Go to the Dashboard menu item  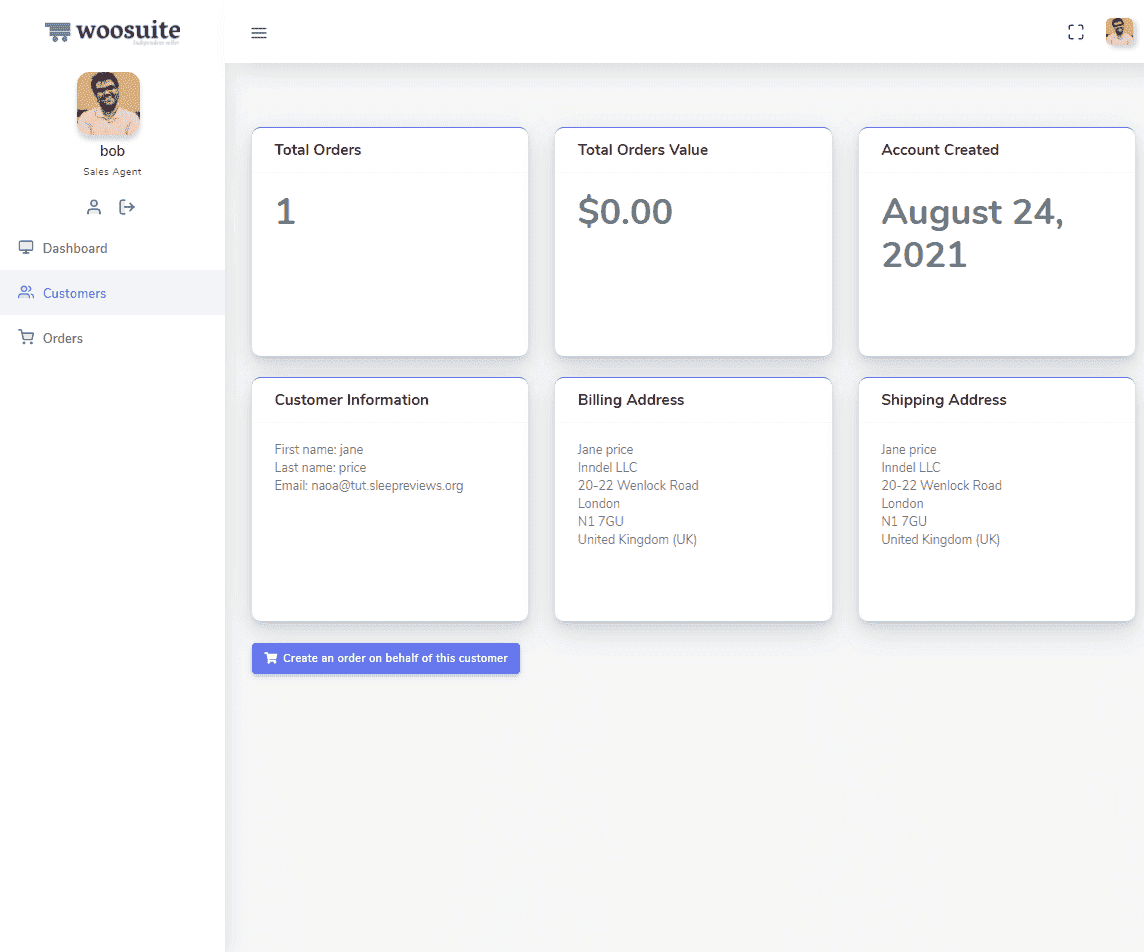point(75,248)
